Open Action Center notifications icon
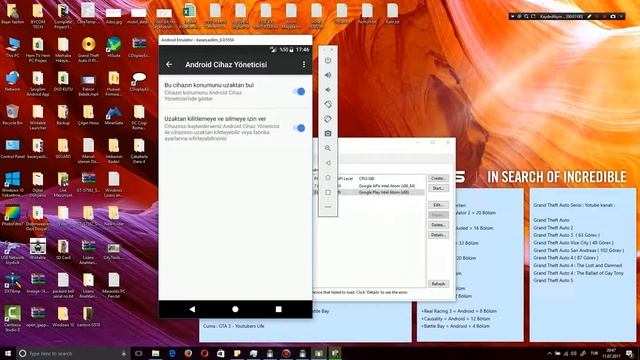Screen dimensions: 640x360 point(630,353)
